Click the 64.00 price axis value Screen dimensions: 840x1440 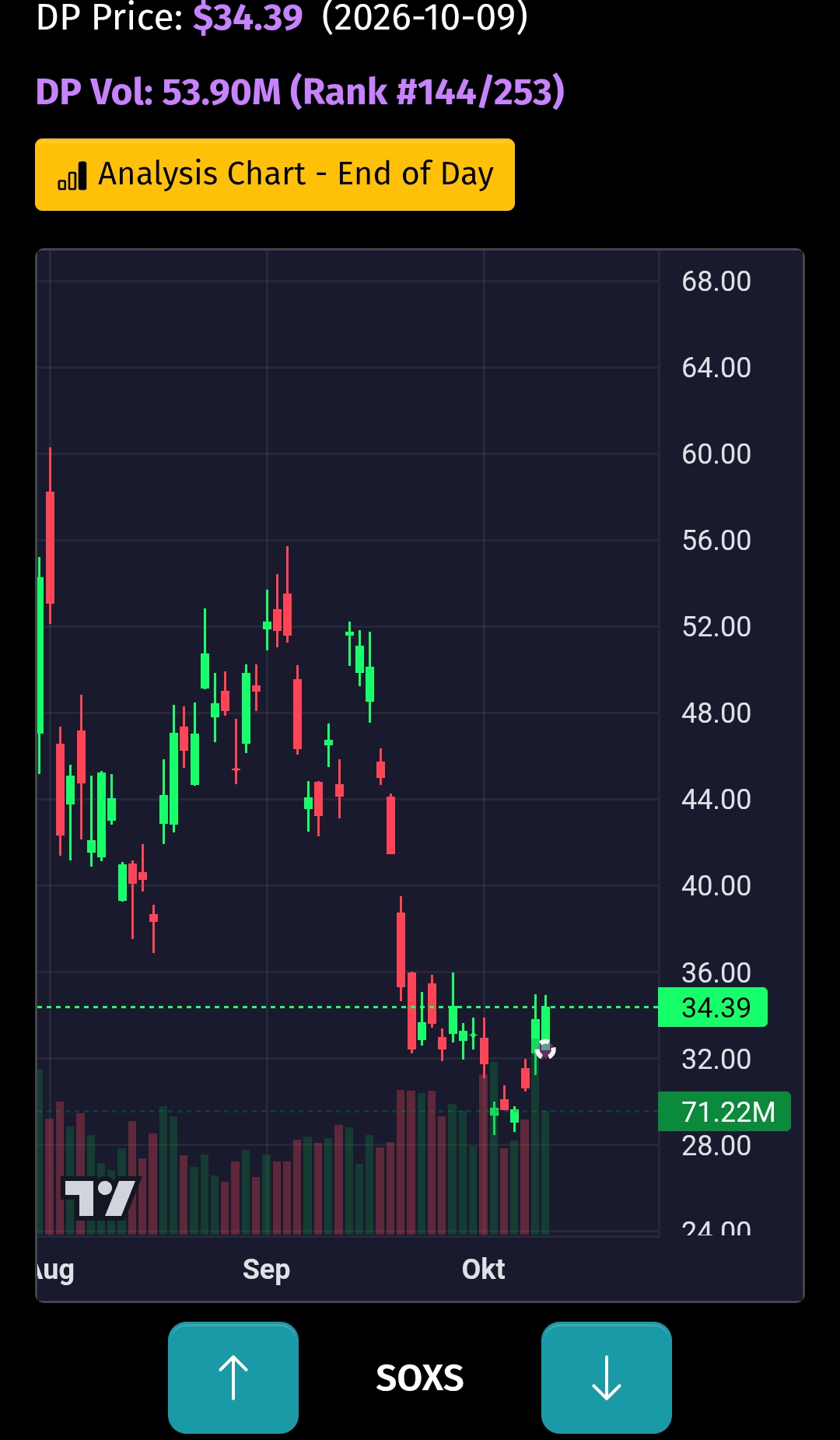[716, 367]
